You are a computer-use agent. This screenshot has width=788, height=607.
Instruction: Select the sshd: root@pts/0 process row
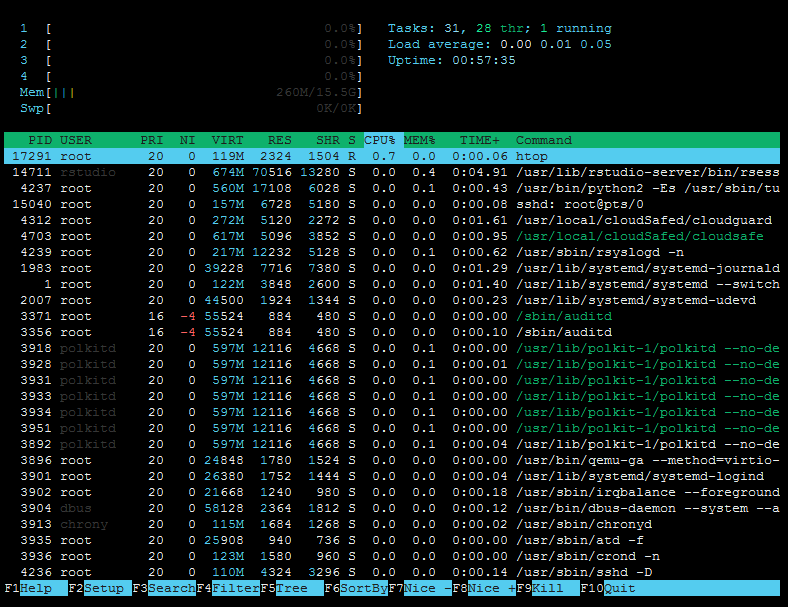pos(392,205)
